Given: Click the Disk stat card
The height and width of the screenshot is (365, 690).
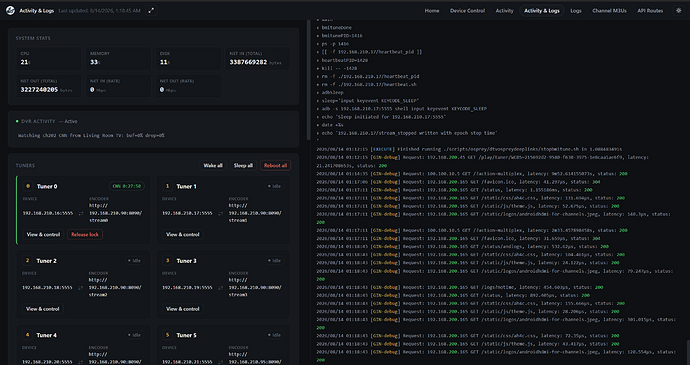Looking at the screenshot, I should point(188,59).
